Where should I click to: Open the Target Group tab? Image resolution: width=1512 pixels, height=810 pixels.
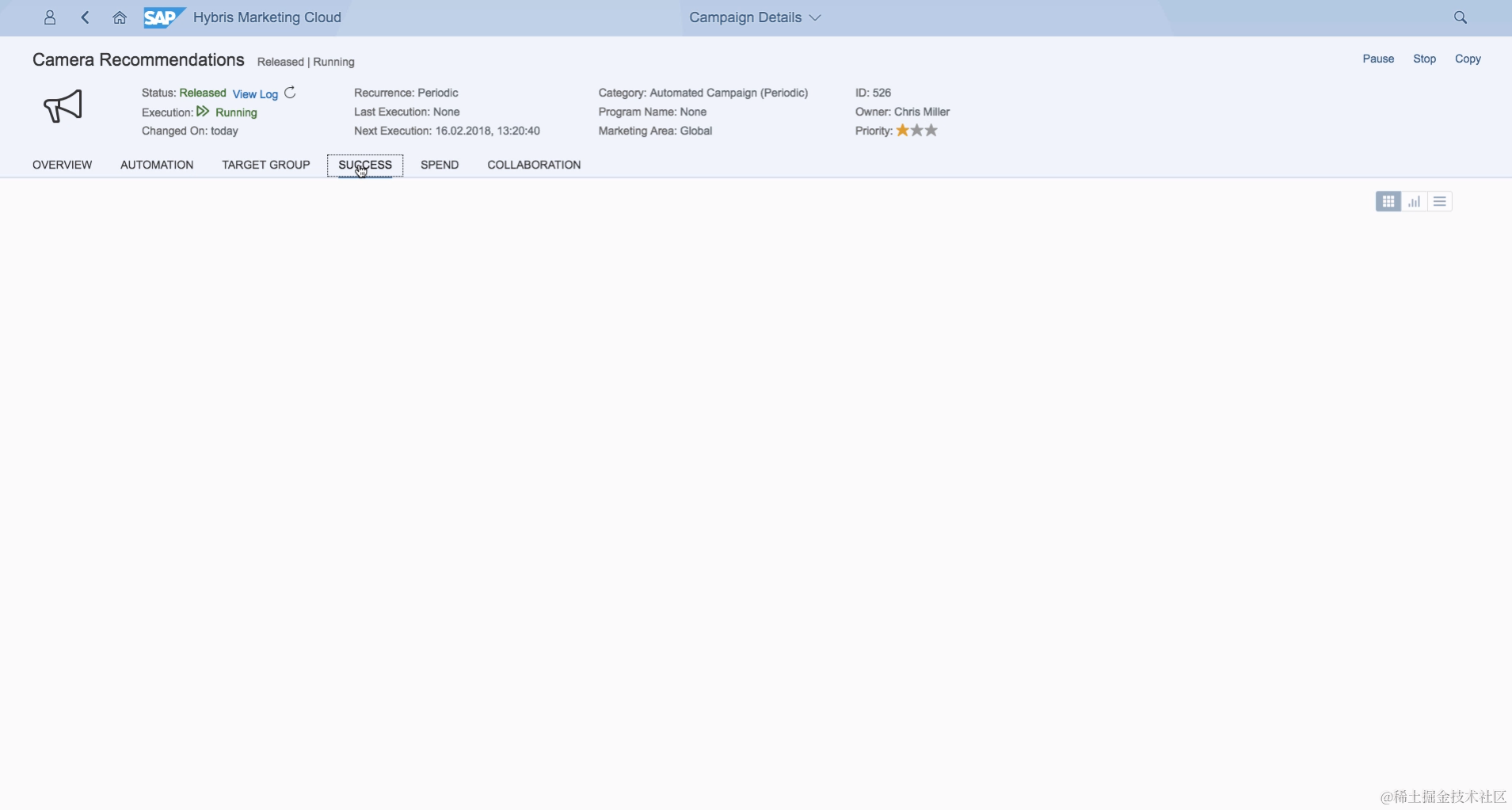coord(265,165)
